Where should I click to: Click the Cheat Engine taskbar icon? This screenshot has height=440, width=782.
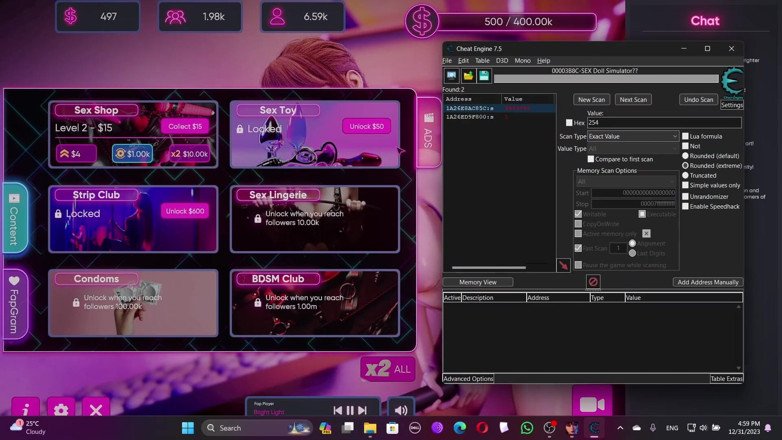click(594, 428)
